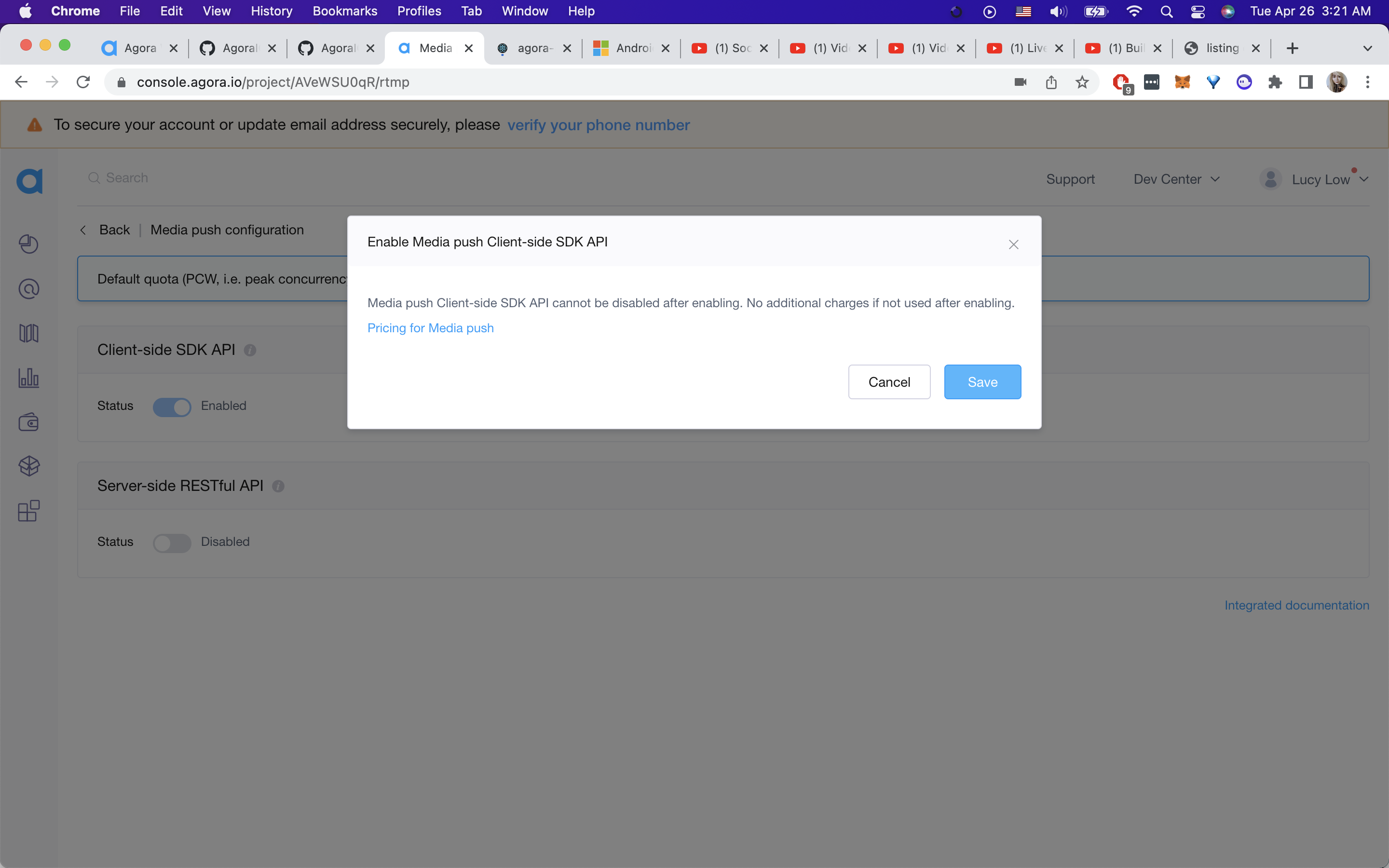1389x868 pixels.
Task: Open the Pricing for Media push link
Action: click(430, 328)
